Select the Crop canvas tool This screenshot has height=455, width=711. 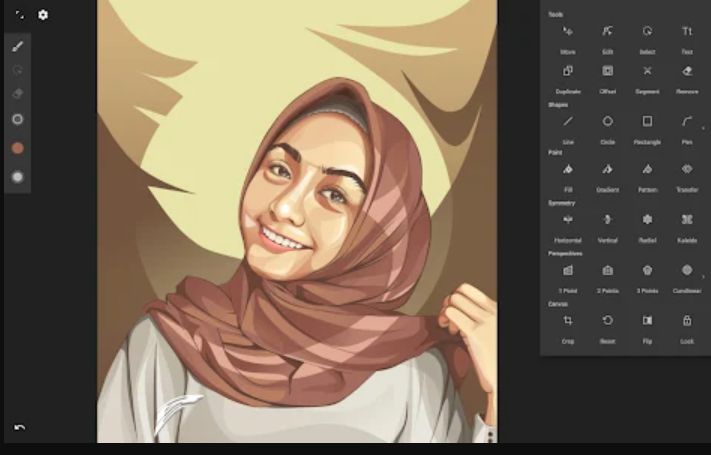click(x=568, y=321)
